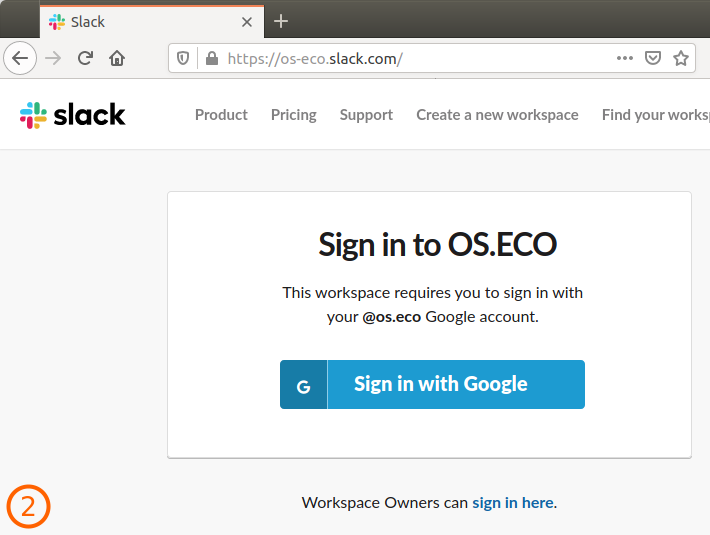Focus the URL address bar
This screenshot has width=710, height=535.
coord(400,58)
